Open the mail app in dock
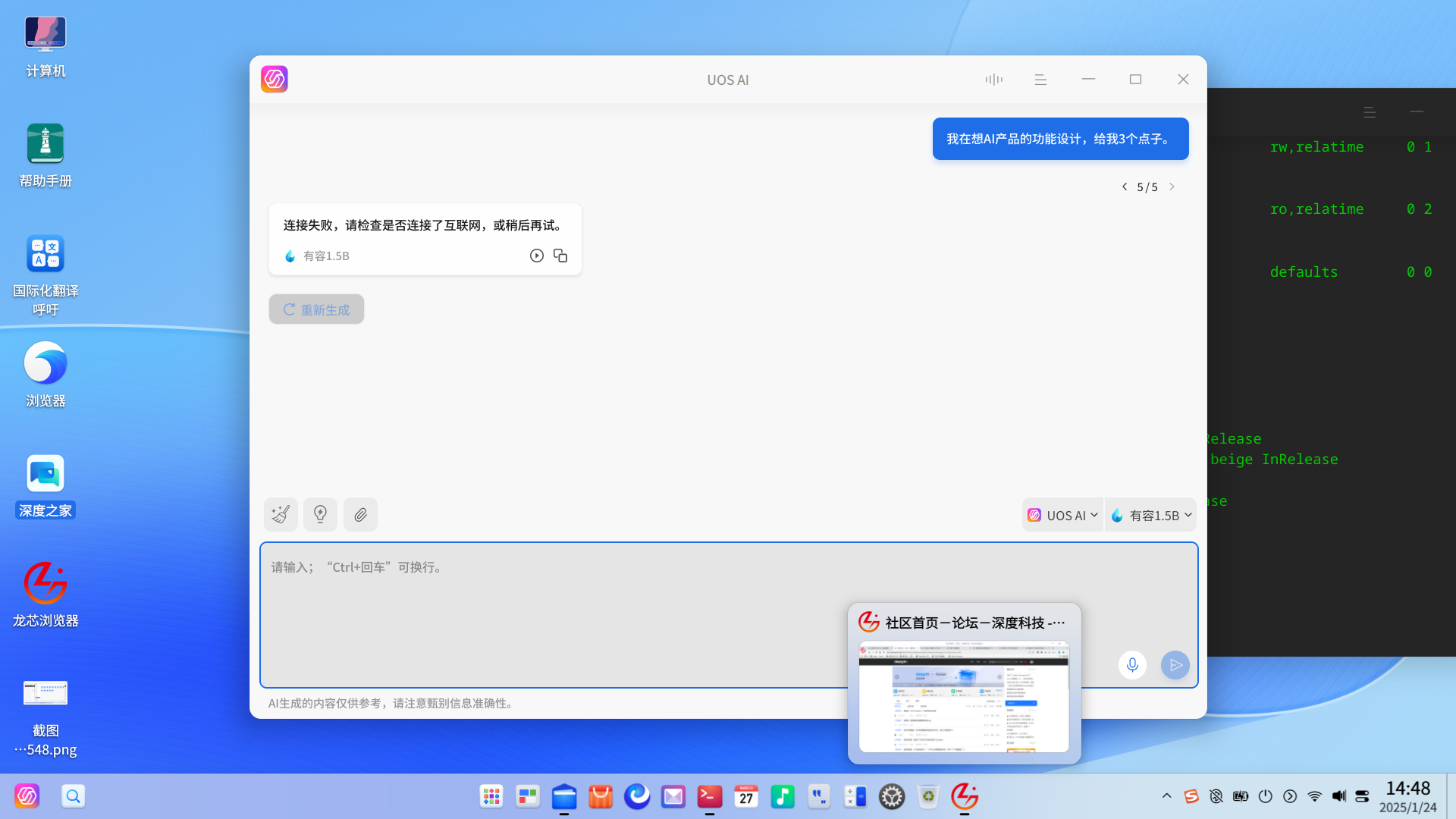The image size is (1456, 819). pos(673,796)
